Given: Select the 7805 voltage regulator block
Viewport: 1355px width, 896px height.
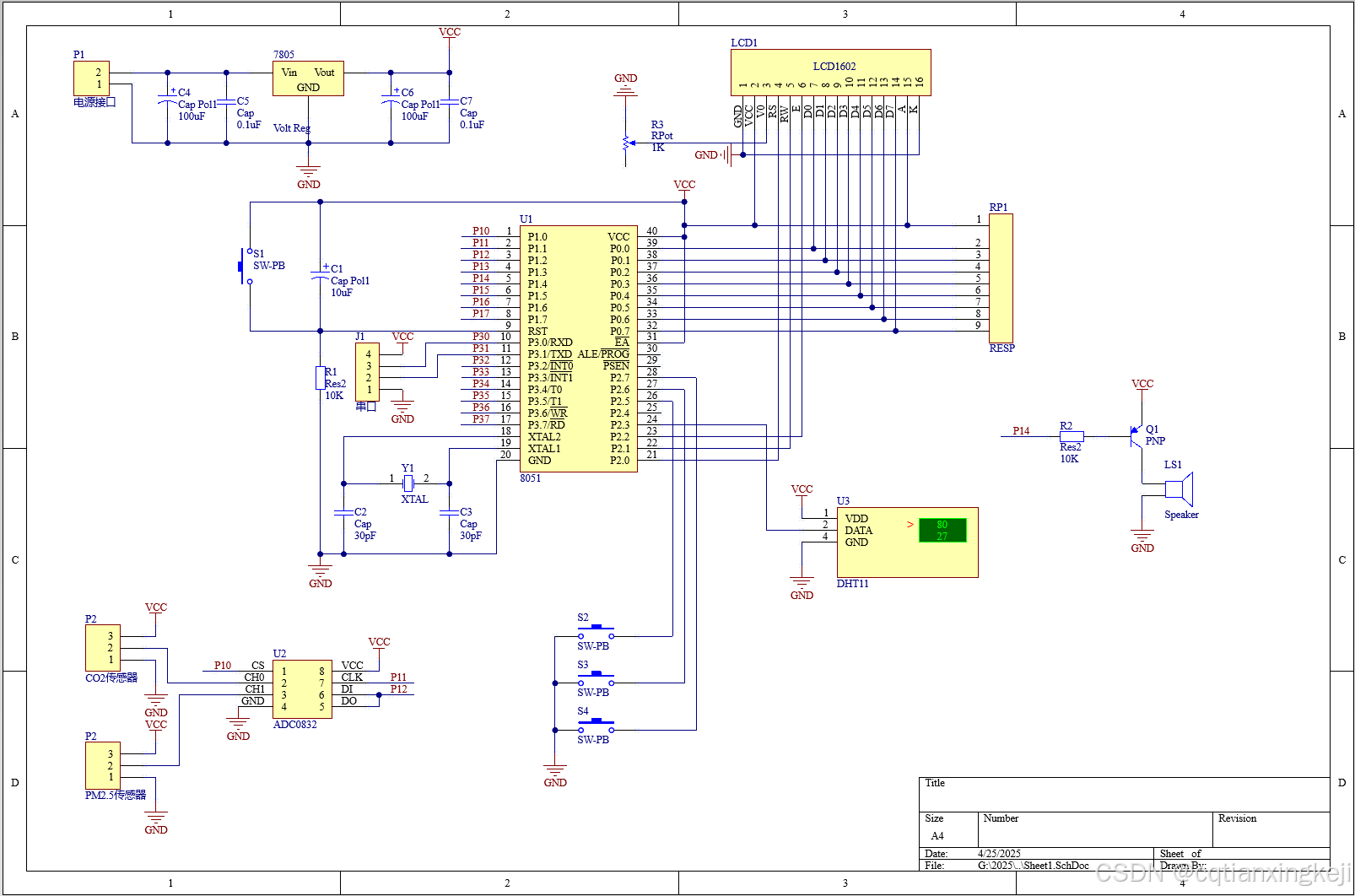Looking at the screenshot, I should point(308,78).
